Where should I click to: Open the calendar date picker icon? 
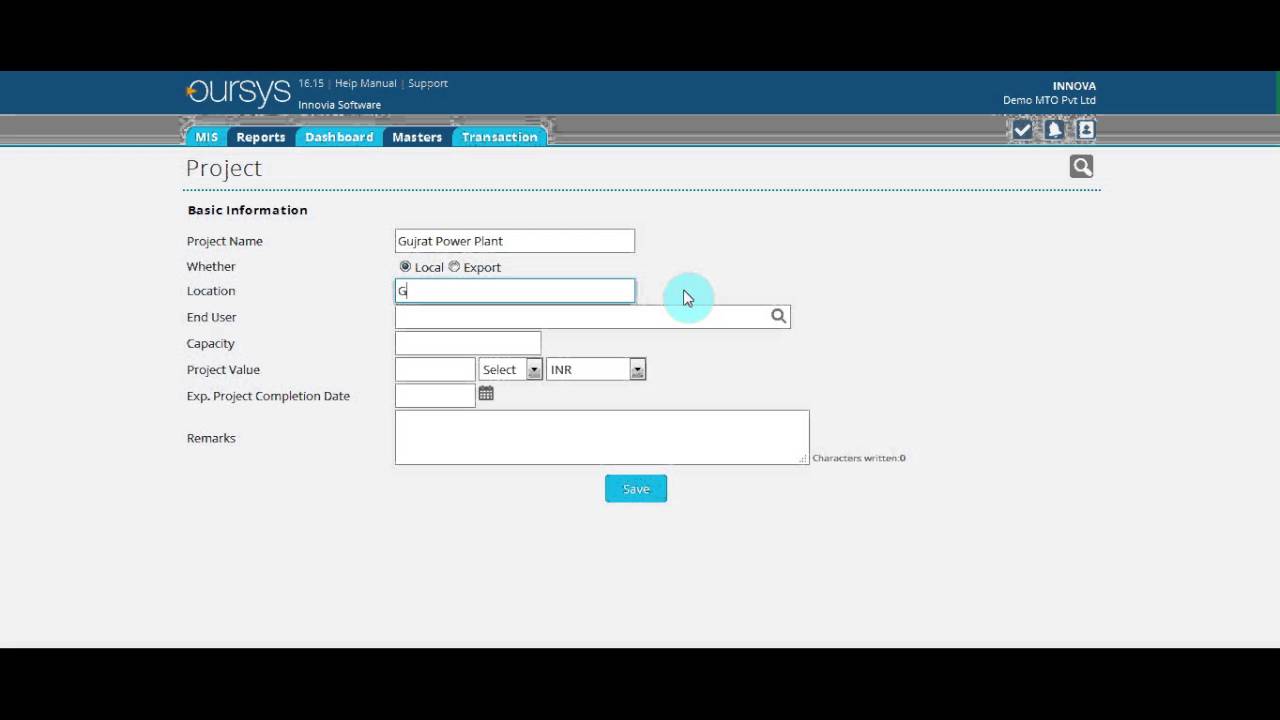[x=486, y=394]
